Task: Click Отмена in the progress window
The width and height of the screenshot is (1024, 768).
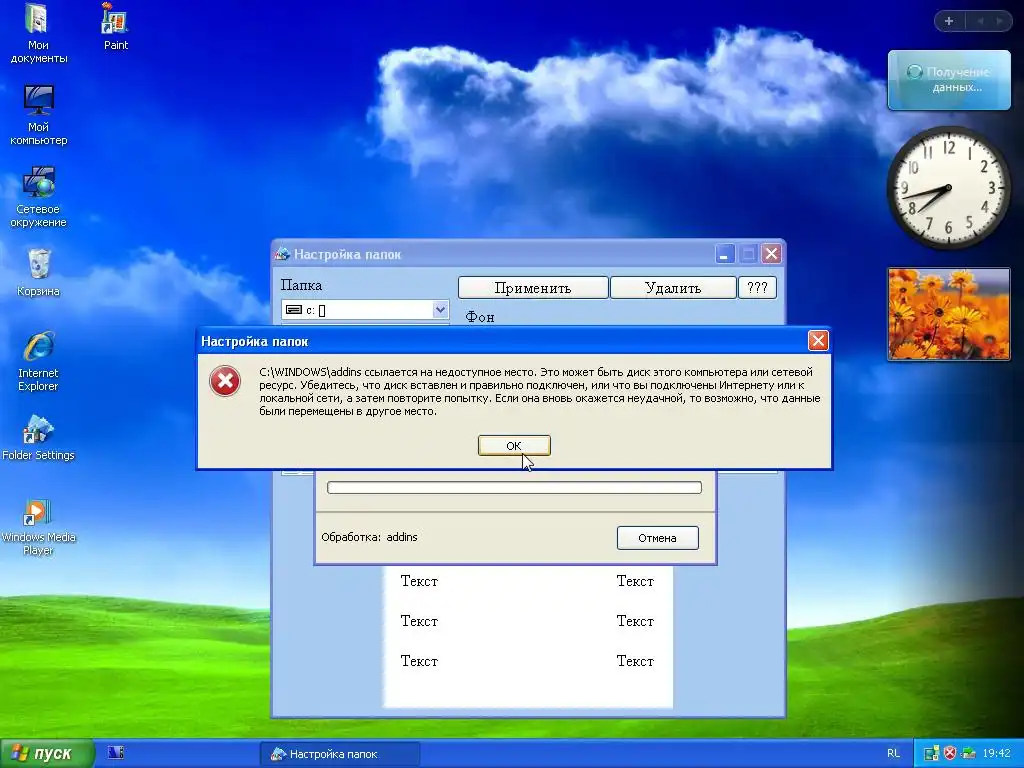Action: pos(658,537)
